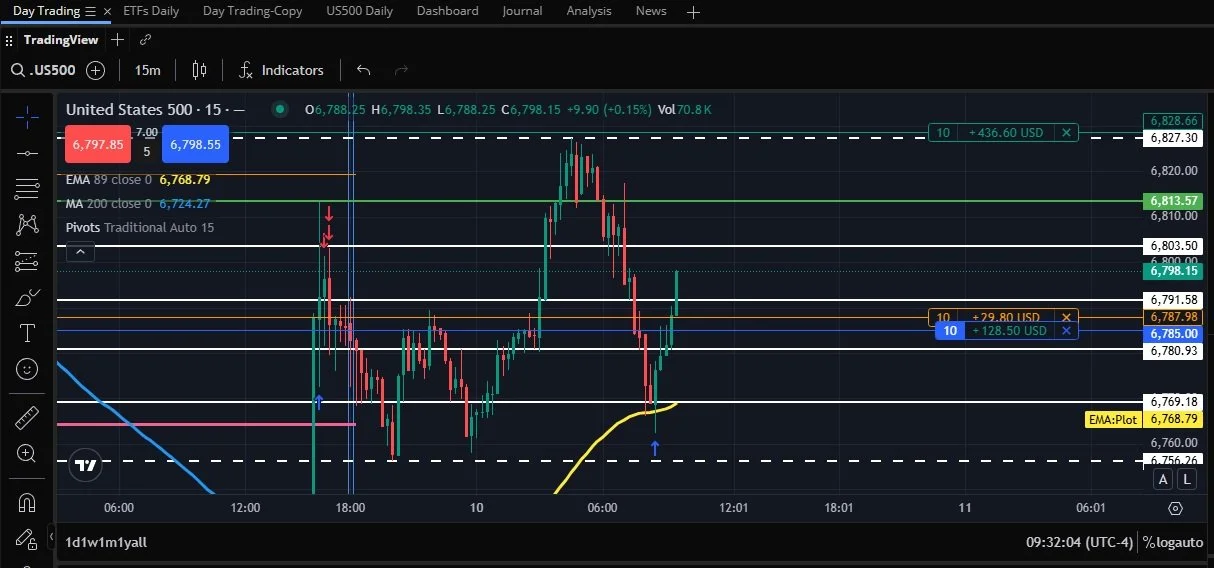This screenshot has height=568, width=1214.
Task: Click the blue buy price 6,798.55
Action: pos(195,144)
